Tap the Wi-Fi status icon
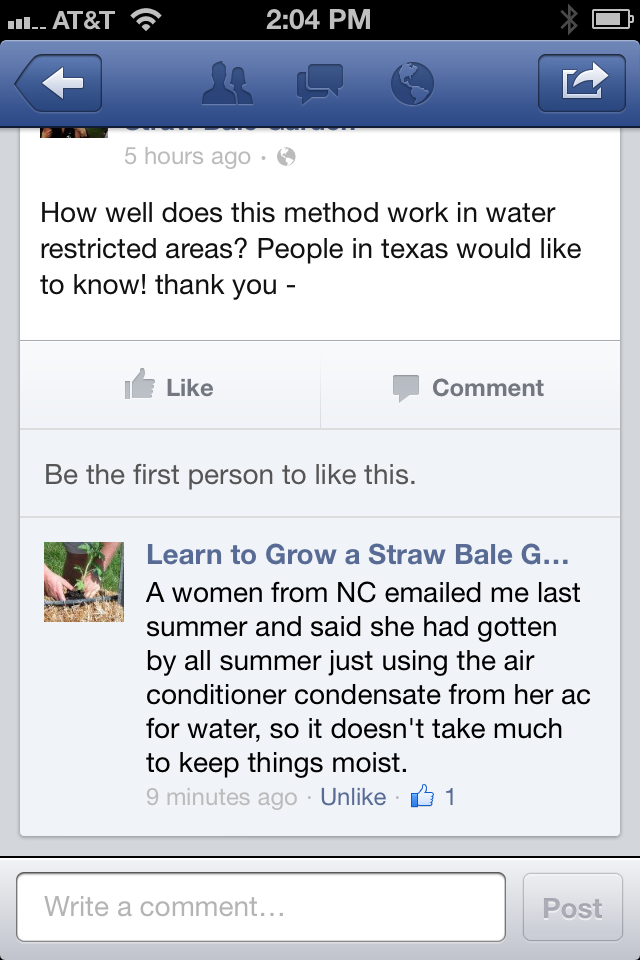This screenshot has width=640, height=960. [147, 19]
